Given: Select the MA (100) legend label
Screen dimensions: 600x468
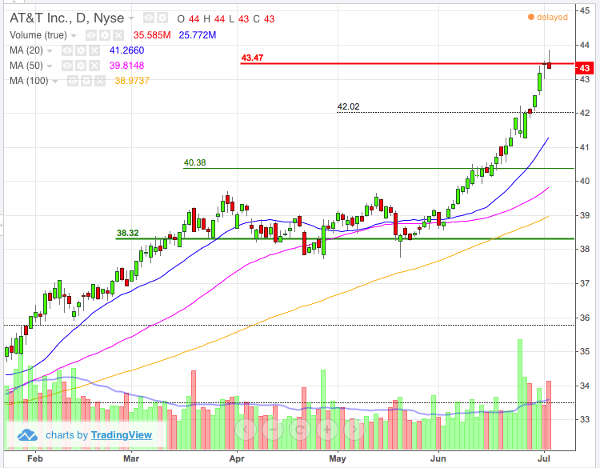Looking at the screenshot, I should pyautogui.click(x=29, y=81).
